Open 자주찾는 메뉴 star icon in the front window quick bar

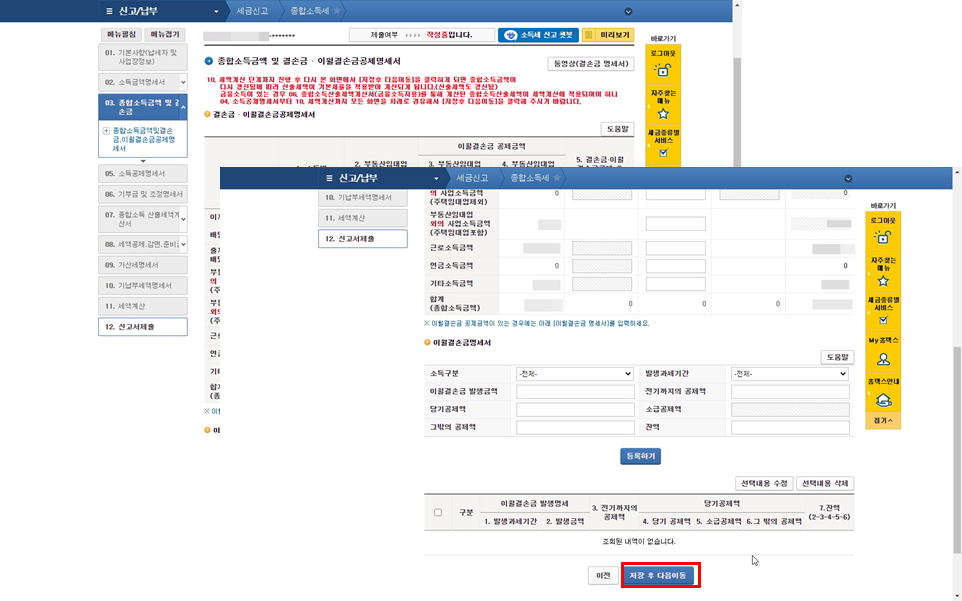click(883, 281)
